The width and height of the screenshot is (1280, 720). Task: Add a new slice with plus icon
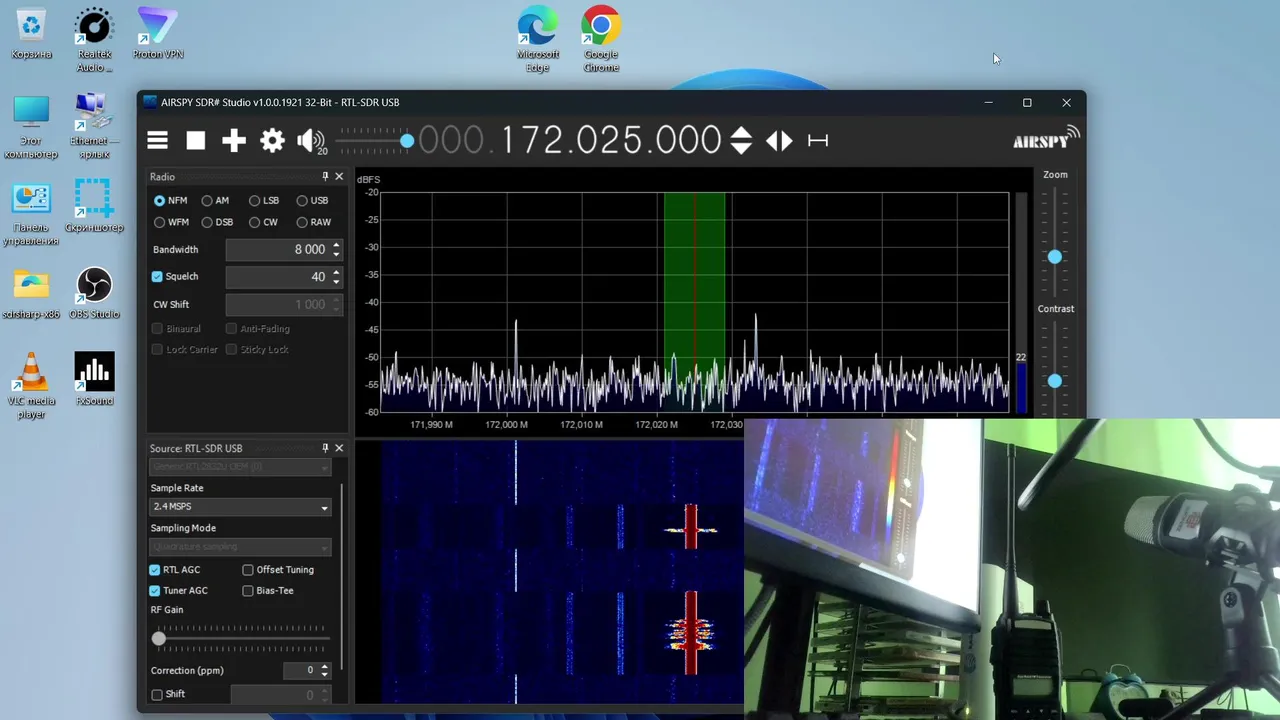click(234, 141)
